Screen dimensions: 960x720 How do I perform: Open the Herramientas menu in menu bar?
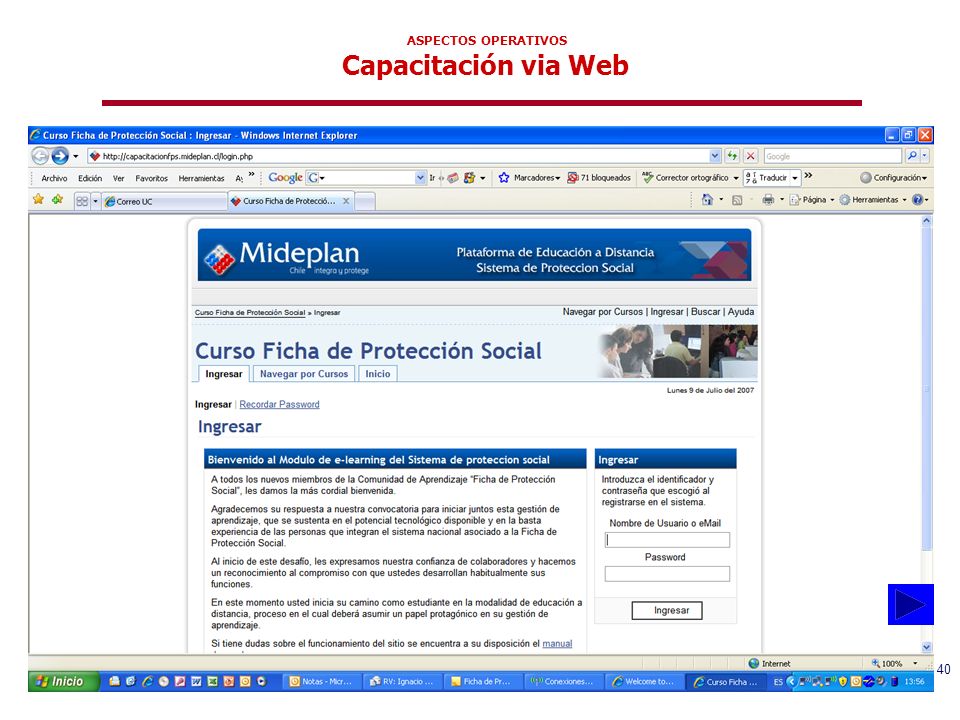201,178
